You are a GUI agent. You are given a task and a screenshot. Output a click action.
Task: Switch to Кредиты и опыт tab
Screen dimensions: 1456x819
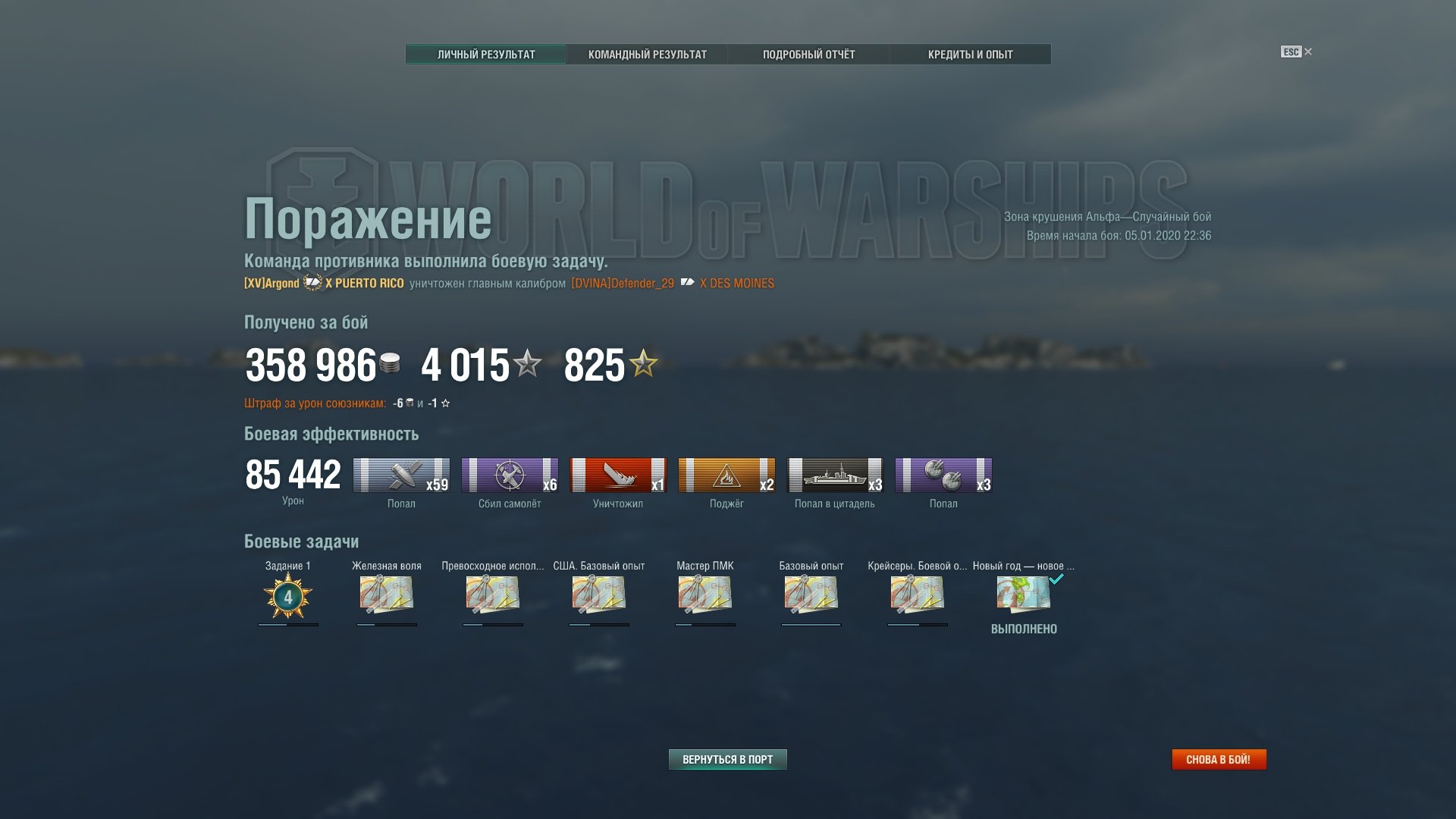click(971, 55)
